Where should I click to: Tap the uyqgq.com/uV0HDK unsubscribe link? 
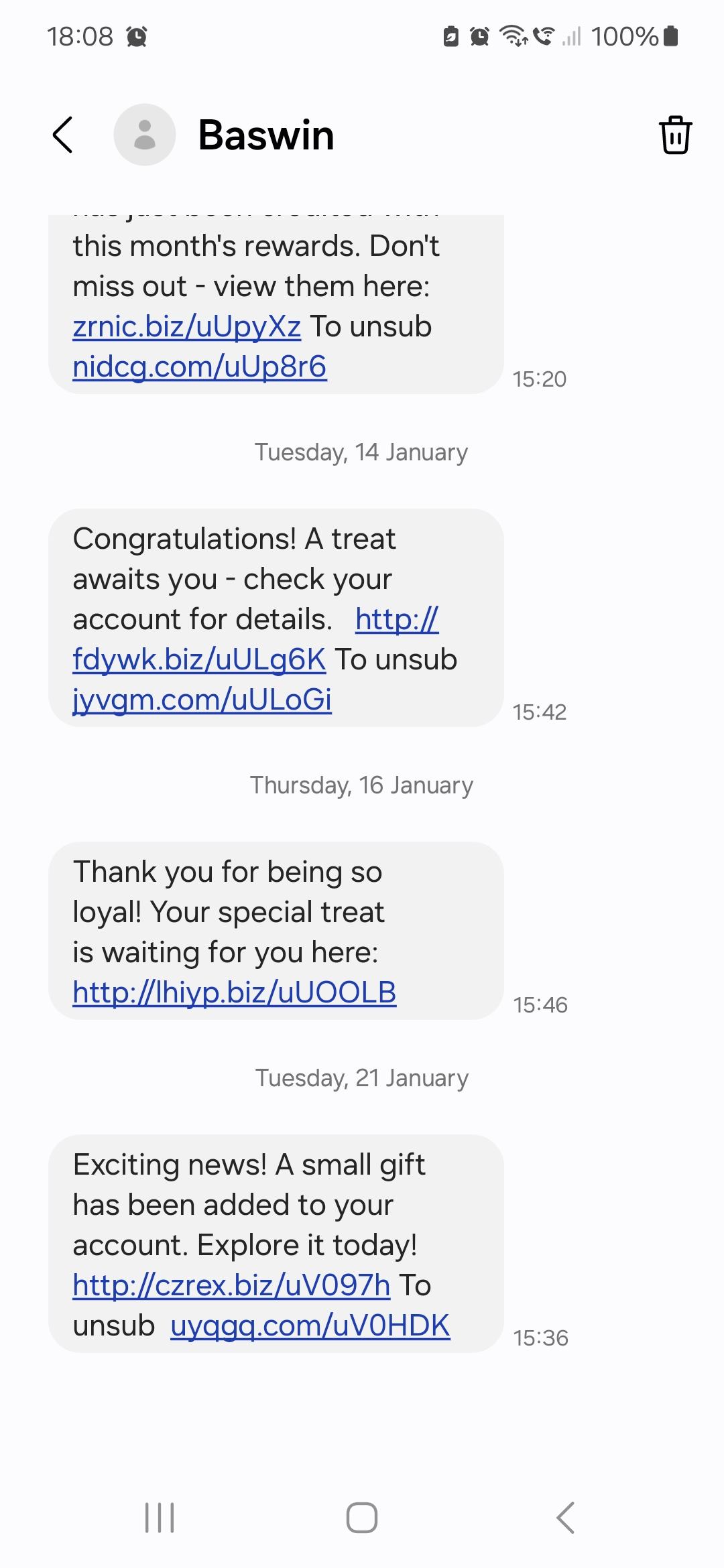(310, 1326)
